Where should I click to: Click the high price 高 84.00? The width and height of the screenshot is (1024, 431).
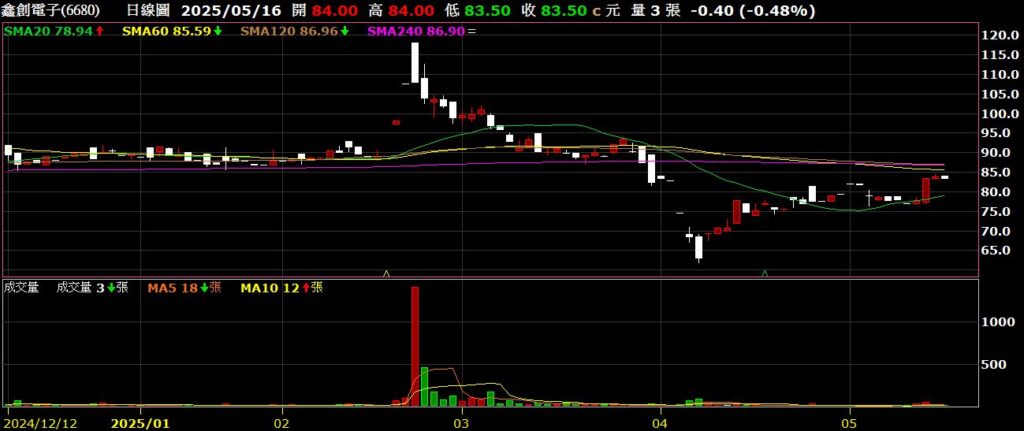click(x=401, y=10)
